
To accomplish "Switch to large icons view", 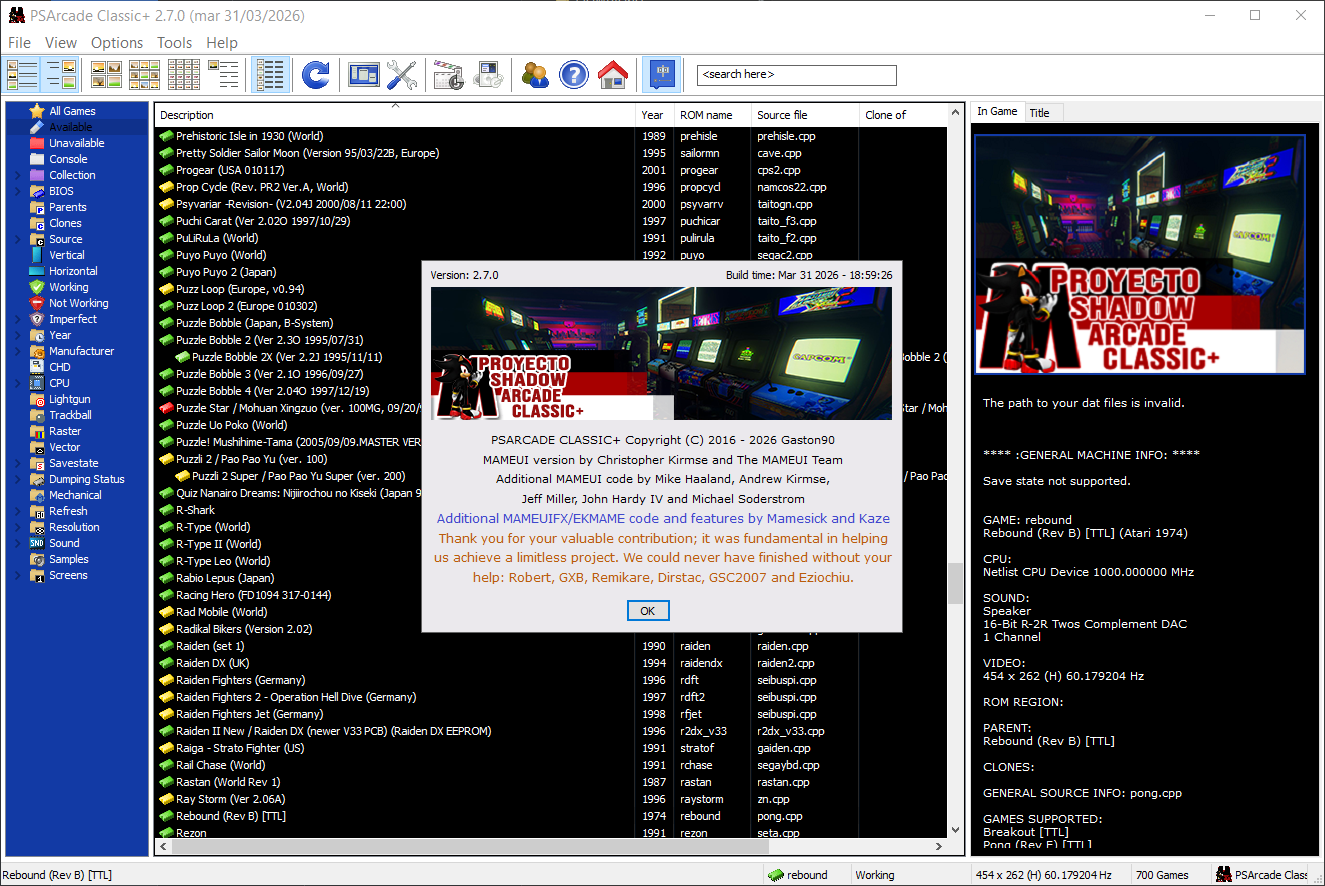I will click(x=106, y=75).
